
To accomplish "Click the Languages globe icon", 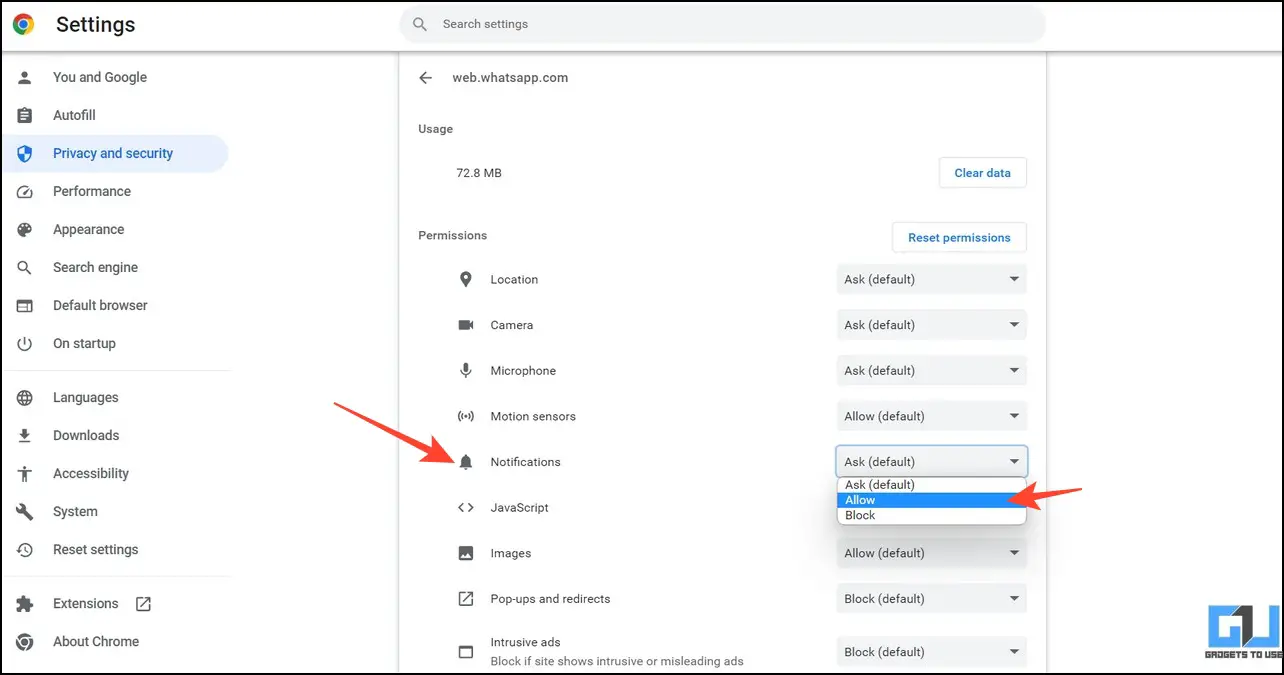I will (25, 397).
